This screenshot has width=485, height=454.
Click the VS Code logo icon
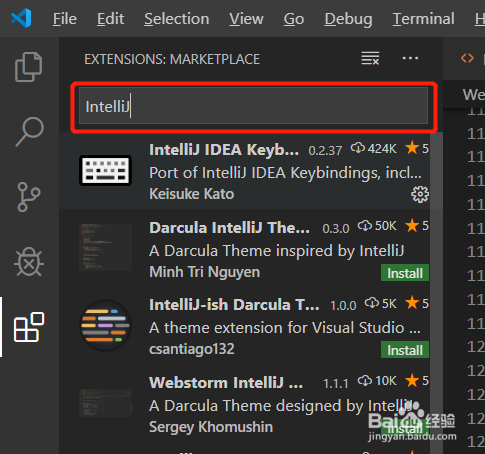(x=21, y=18)
